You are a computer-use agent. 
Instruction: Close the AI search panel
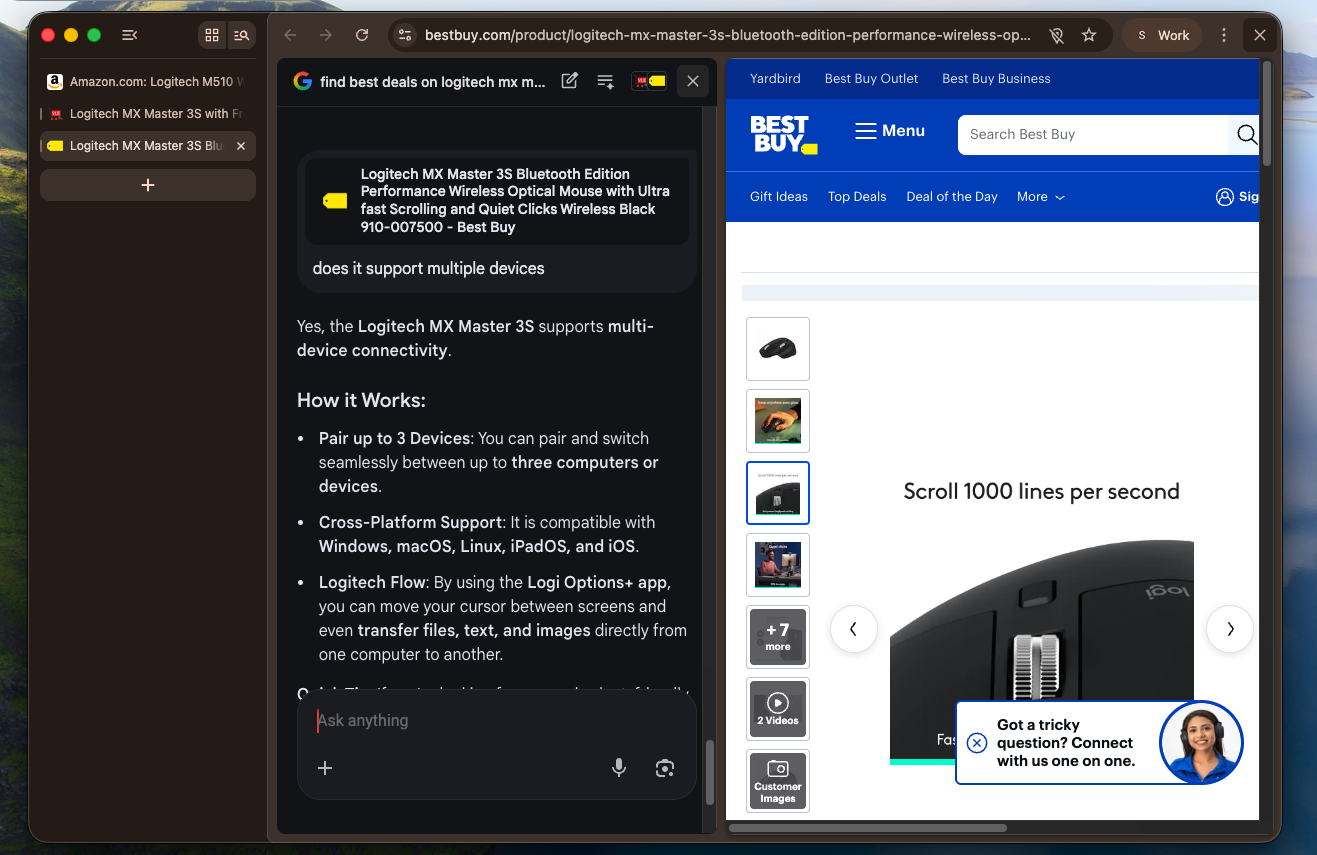coord(692,82)
